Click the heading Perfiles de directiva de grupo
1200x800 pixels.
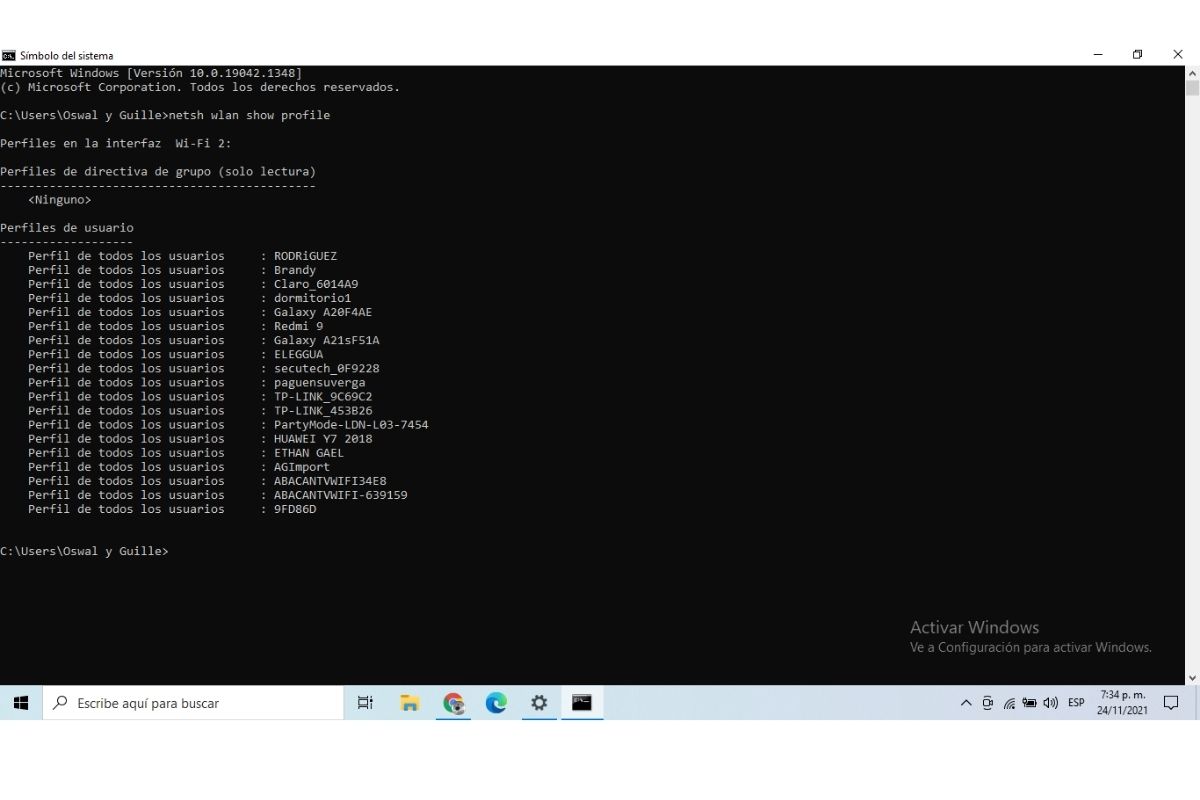158,172
